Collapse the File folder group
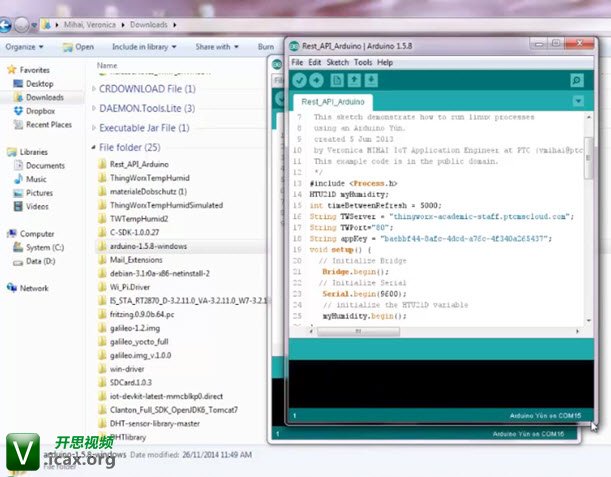 coord(94,147)
